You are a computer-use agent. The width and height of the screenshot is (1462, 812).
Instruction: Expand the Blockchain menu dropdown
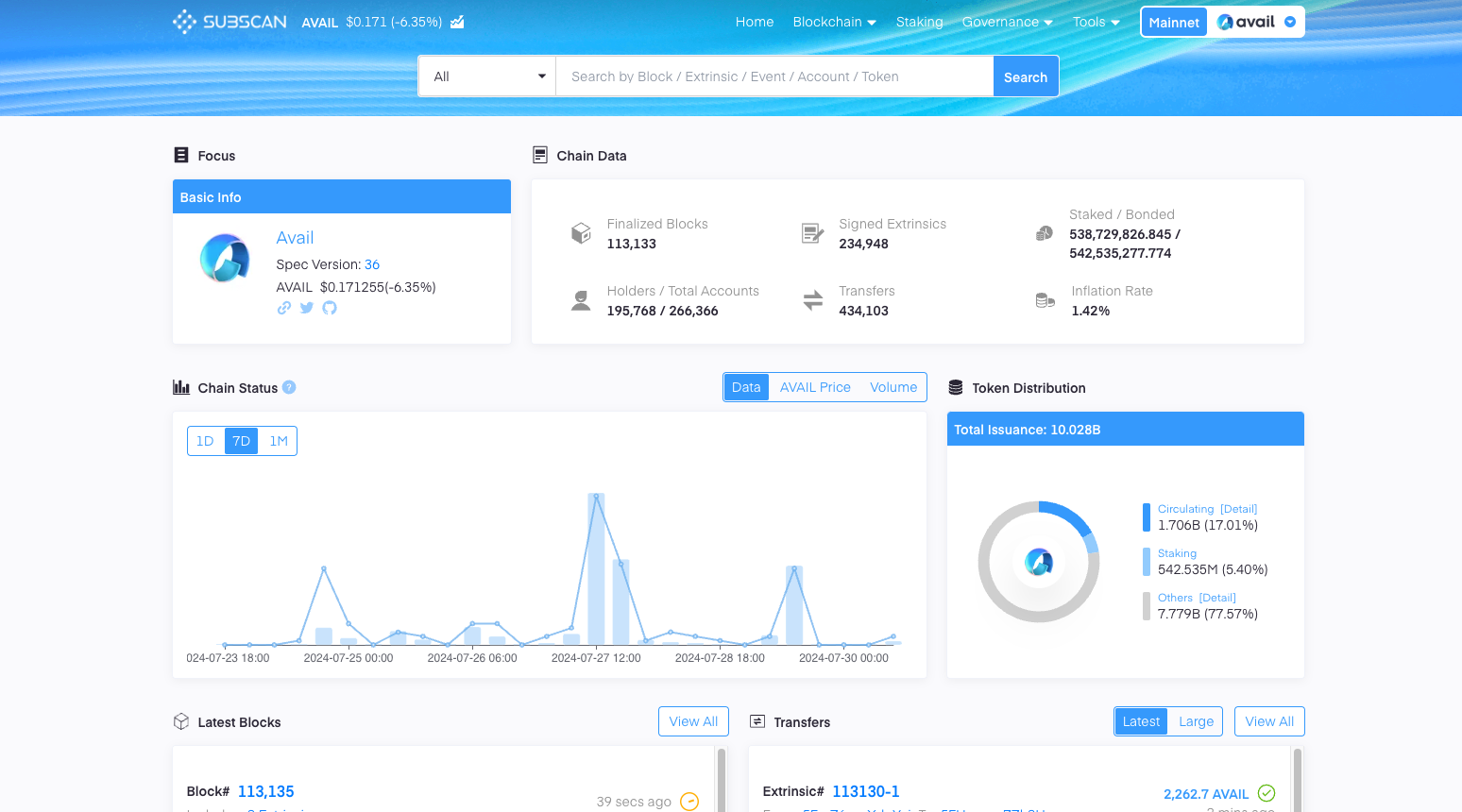[834, 22]
